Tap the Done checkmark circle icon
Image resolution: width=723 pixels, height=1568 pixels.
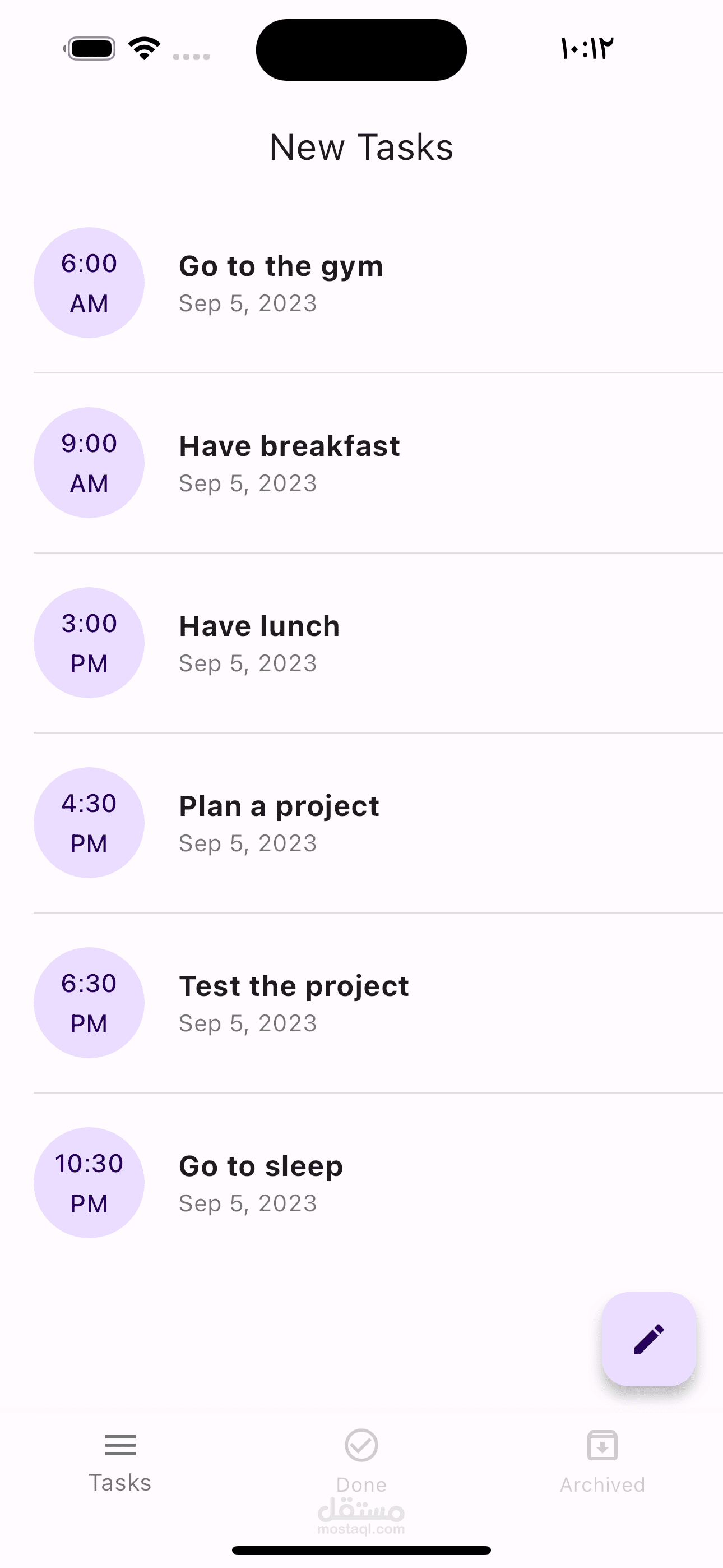click(361, 1445)
